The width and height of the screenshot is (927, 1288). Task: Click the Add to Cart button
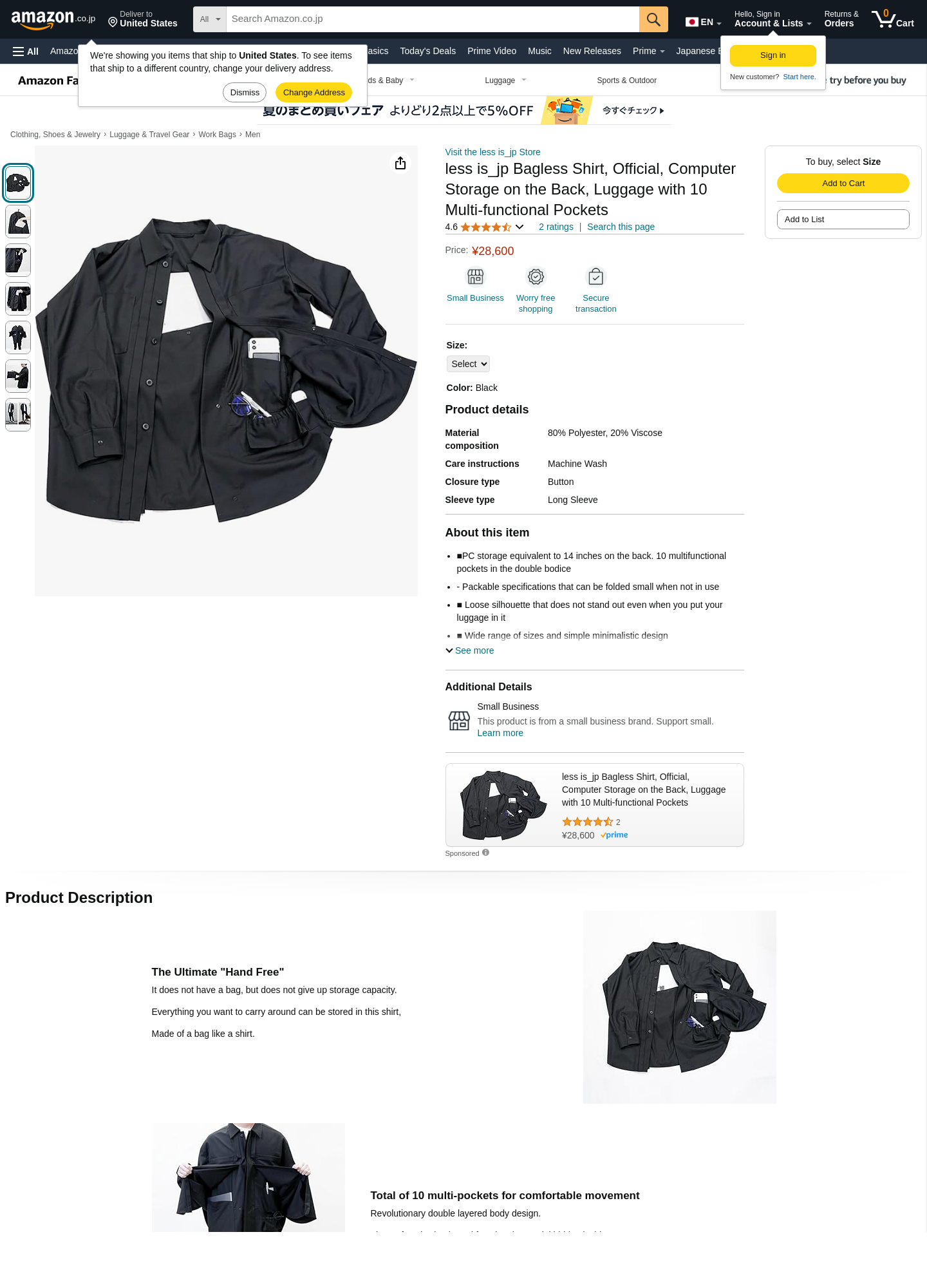(x=843, y=184)
